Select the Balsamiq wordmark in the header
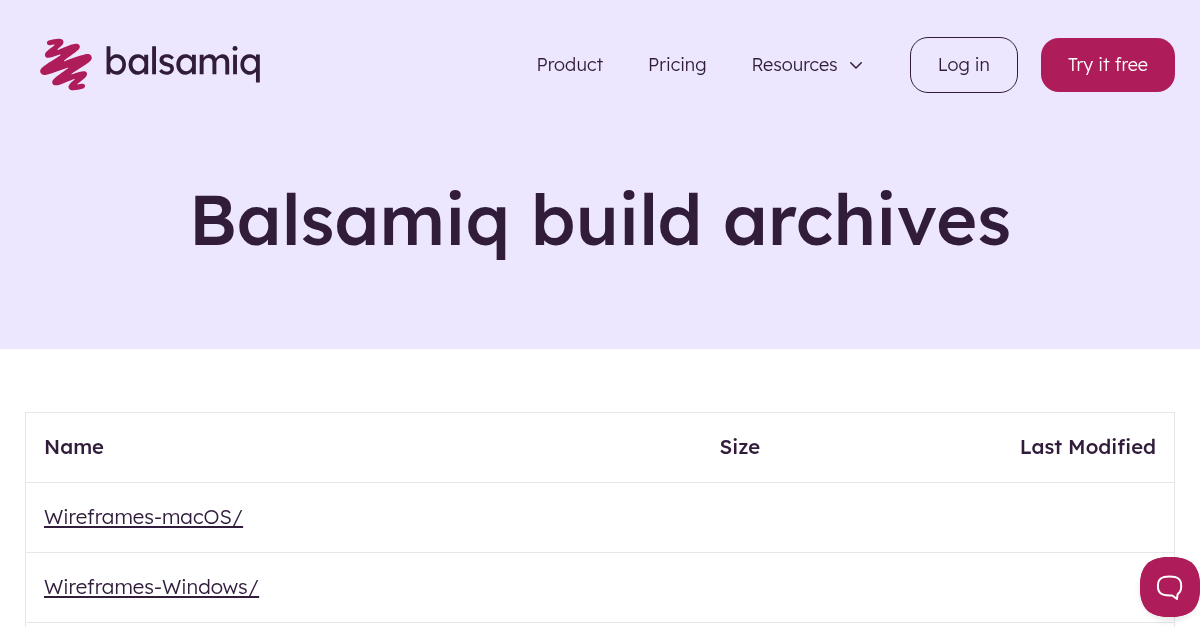 point(184,64)
